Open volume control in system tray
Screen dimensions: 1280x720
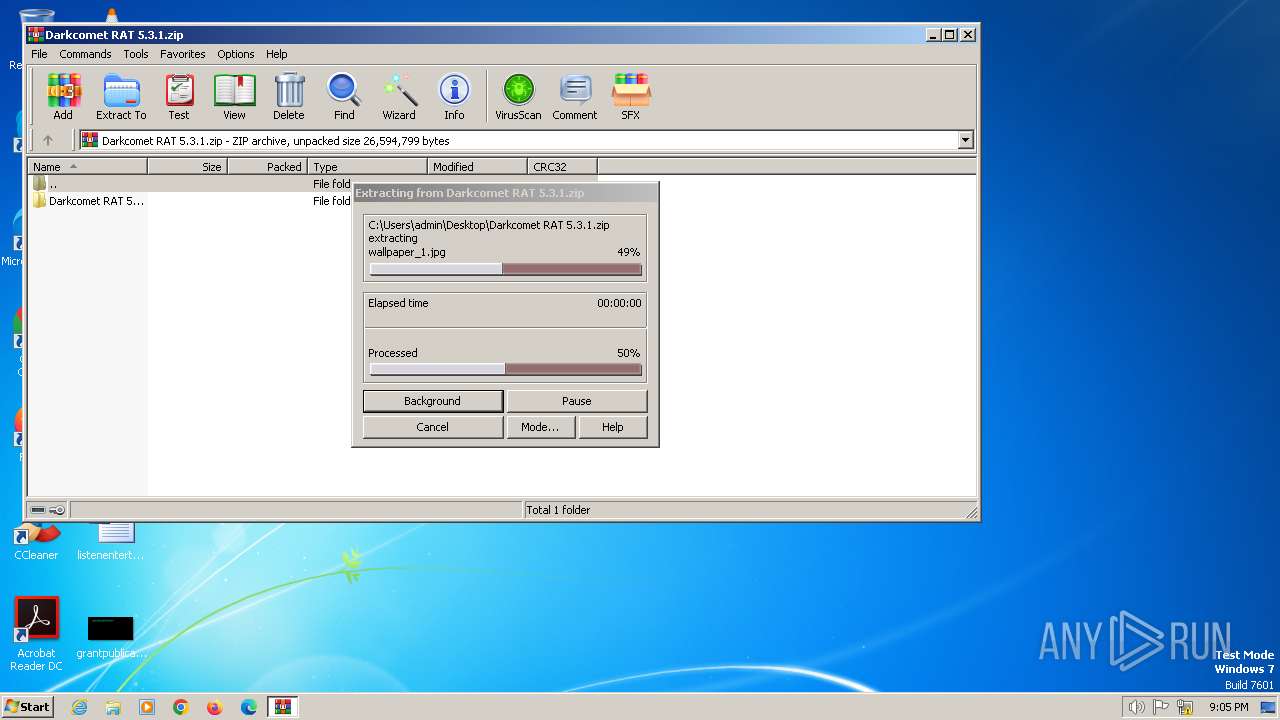coord(1137,707)
